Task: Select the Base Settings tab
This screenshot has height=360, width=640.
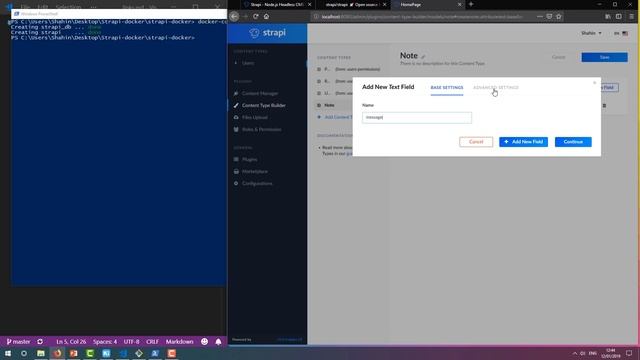Action: (447, 87)
